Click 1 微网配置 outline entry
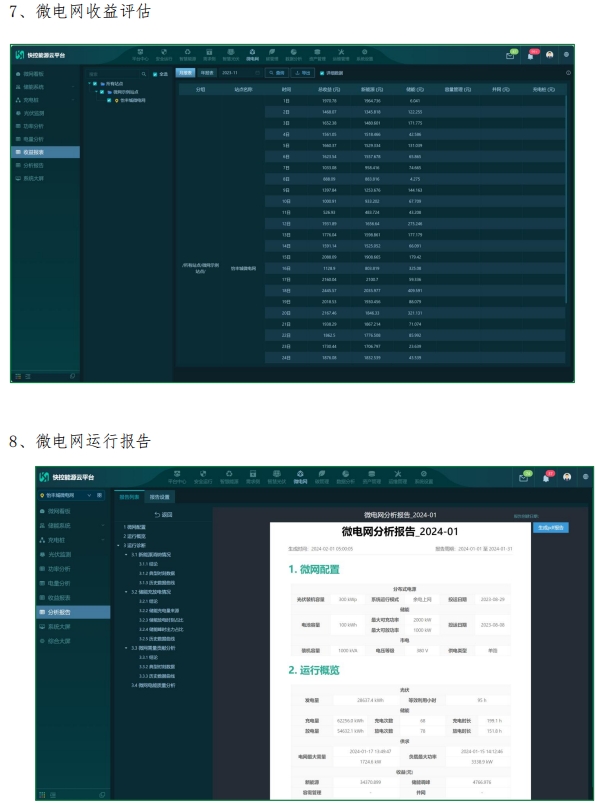The image size is (597, 805). [134, 527]
